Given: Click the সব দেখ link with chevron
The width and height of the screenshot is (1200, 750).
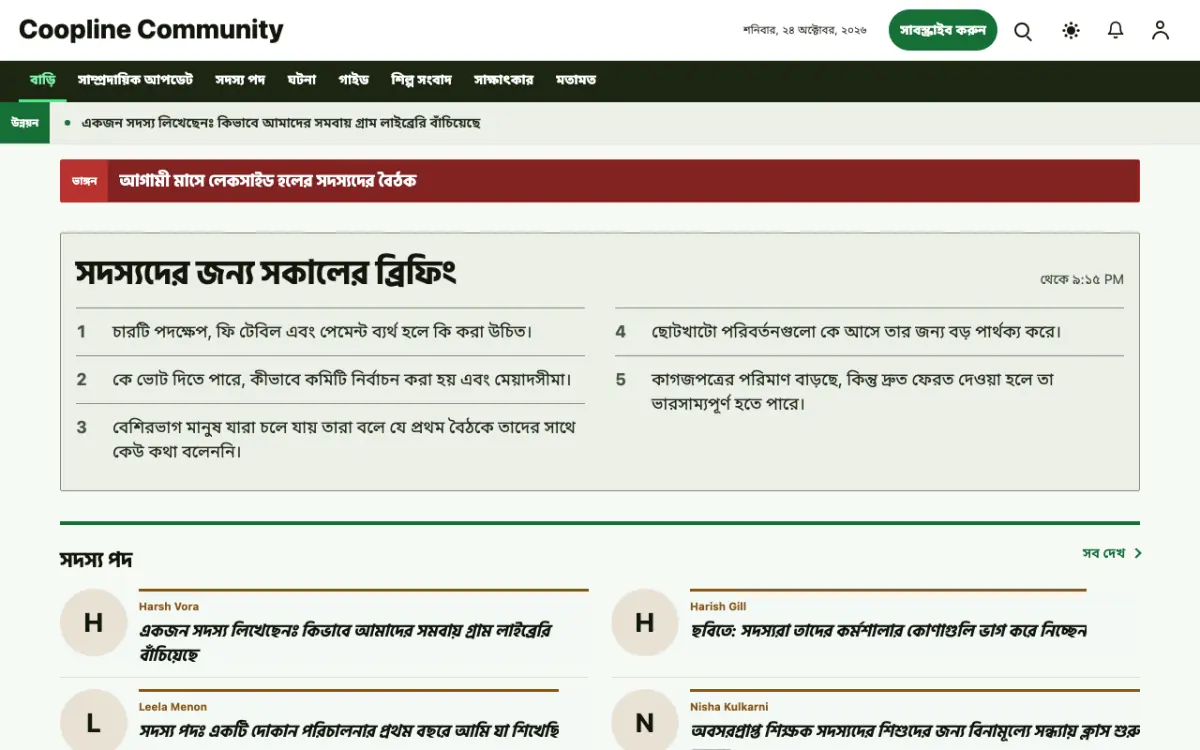Looking at the screenshot, I should 1112,553.
